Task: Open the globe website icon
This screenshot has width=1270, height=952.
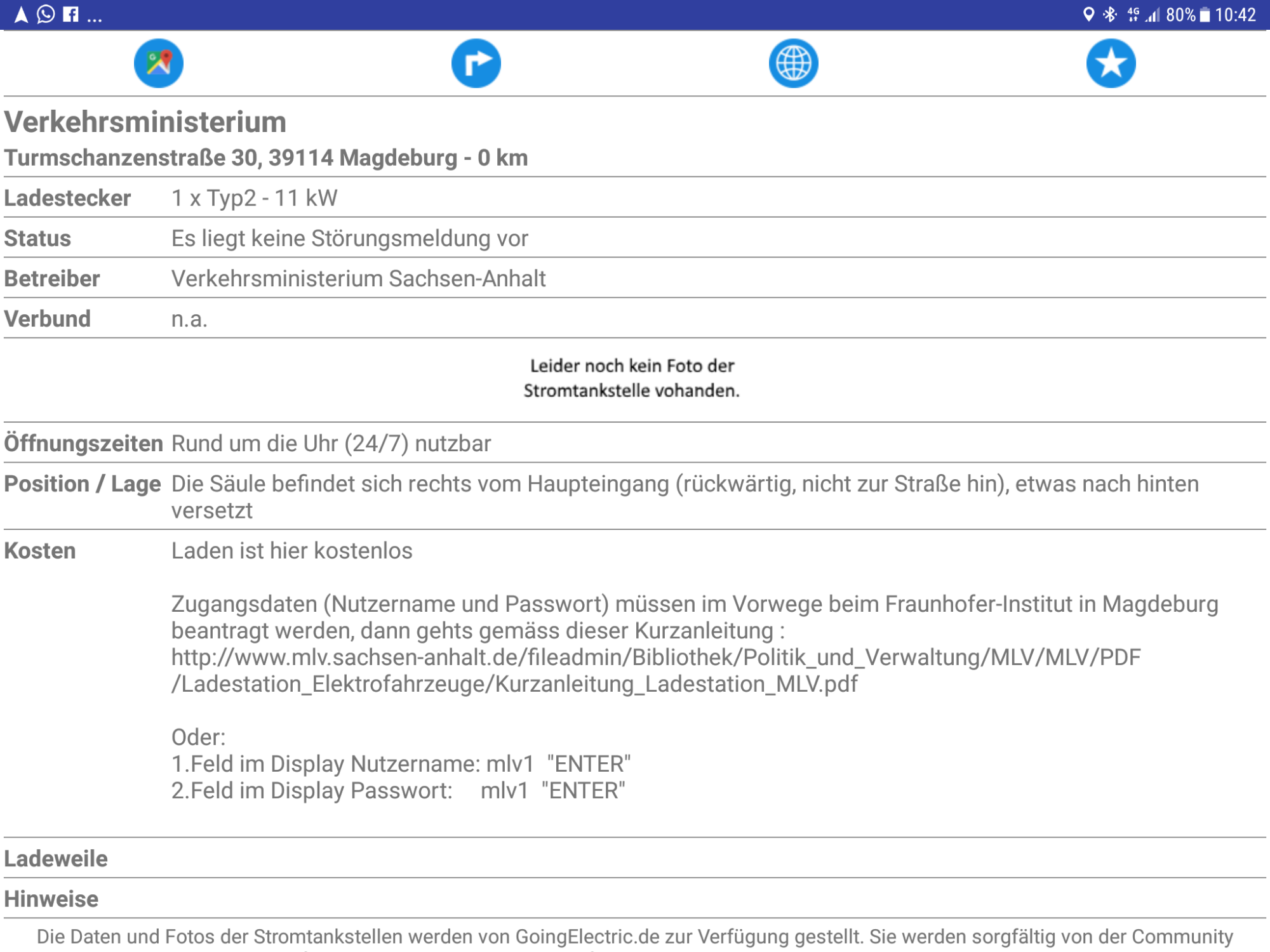Action: 794,63
